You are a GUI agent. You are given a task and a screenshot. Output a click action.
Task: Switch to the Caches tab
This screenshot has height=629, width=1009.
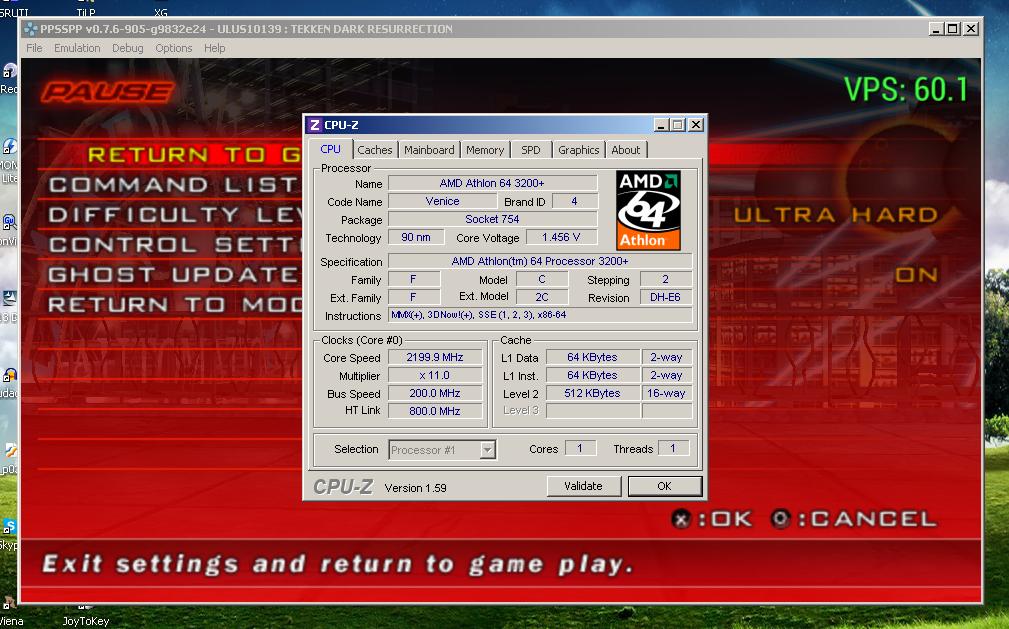[375, 150]
